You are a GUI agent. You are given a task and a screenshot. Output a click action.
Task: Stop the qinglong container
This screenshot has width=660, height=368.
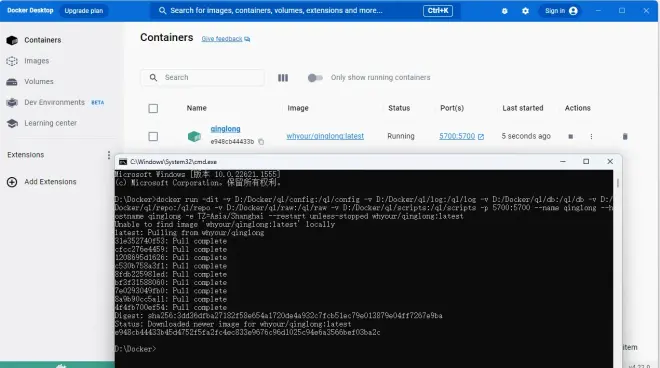[x=570, y=136]
